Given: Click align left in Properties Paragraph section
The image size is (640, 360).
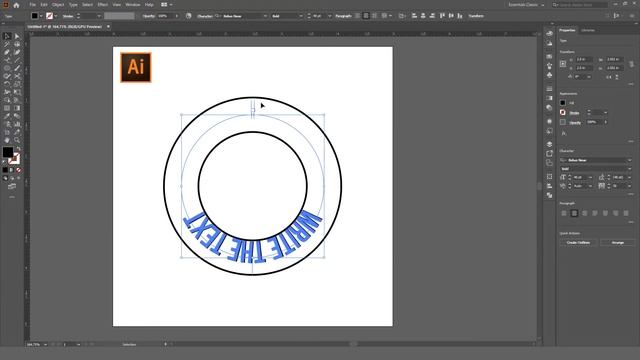Looking at the screenshot, I should pos(564,213).
